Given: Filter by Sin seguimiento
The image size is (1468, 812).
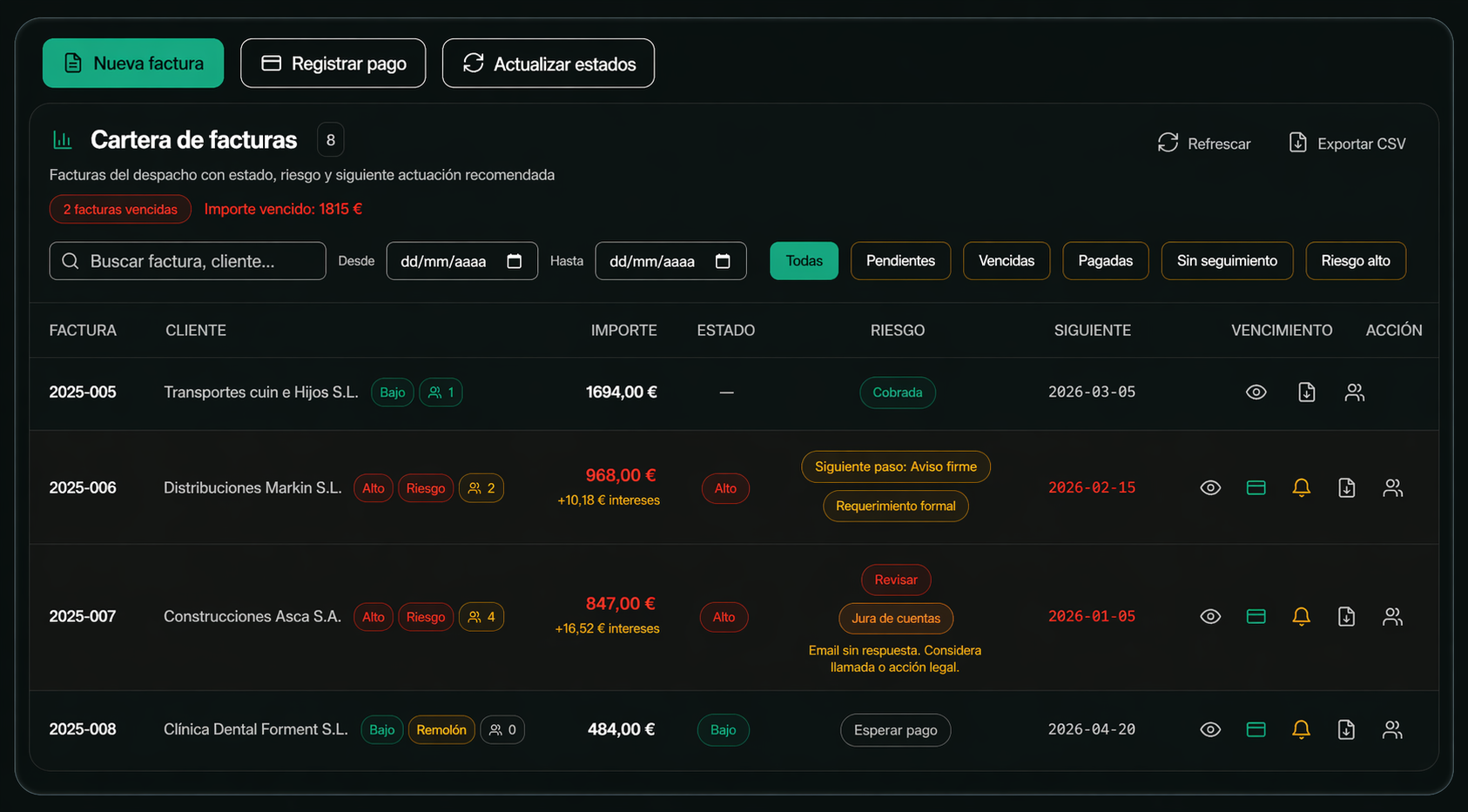Looking at the screenshot, I should coord(1227,261).
